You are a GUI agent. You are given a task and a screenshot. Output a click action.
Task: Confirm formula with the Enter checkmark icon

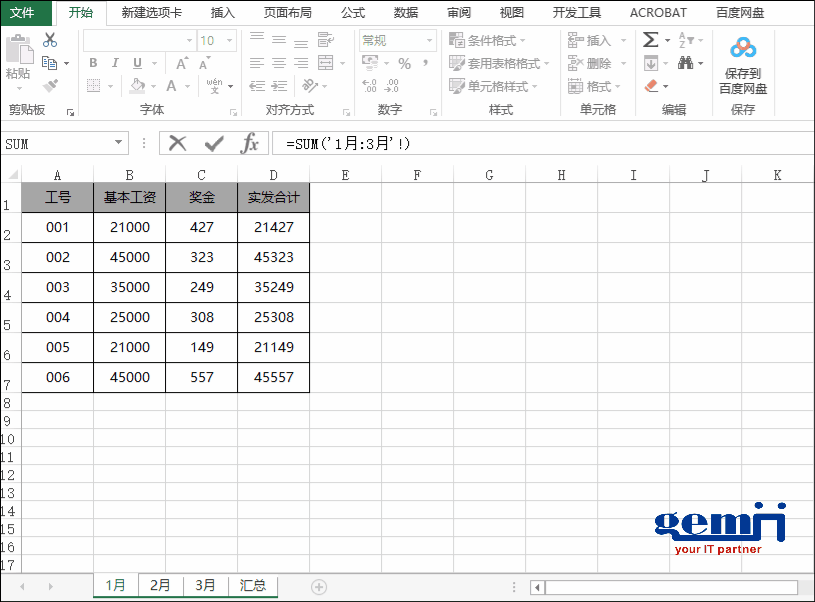tap(213, 144)
